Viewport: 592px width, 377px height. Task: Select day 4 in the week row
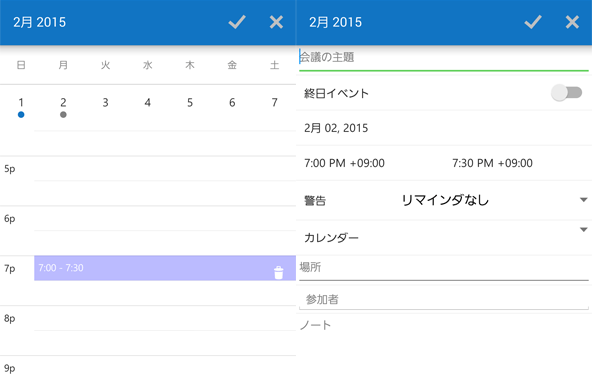click(x=148, y=103)
